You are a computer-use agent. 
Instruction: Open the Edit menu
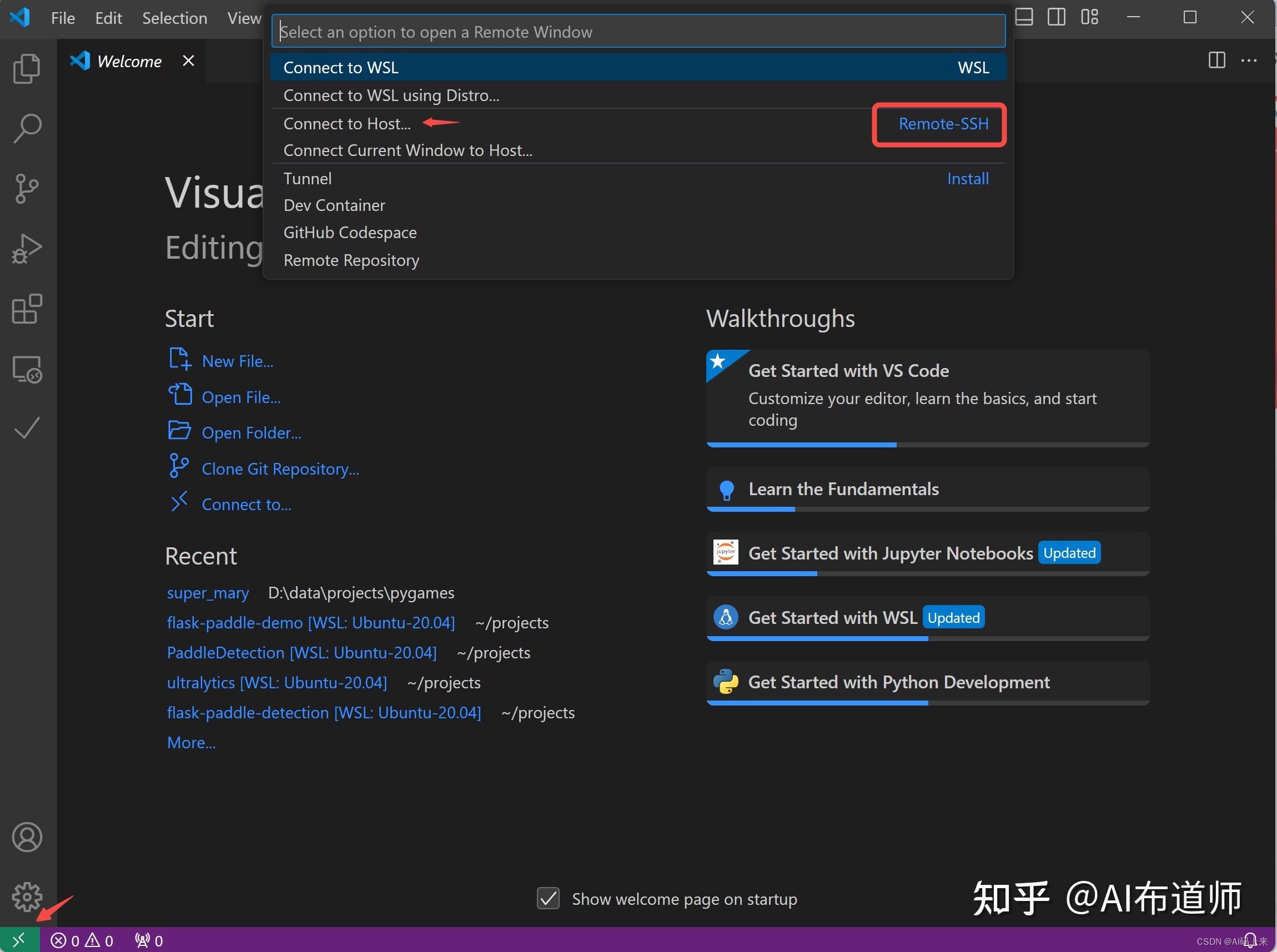point(108,18)
